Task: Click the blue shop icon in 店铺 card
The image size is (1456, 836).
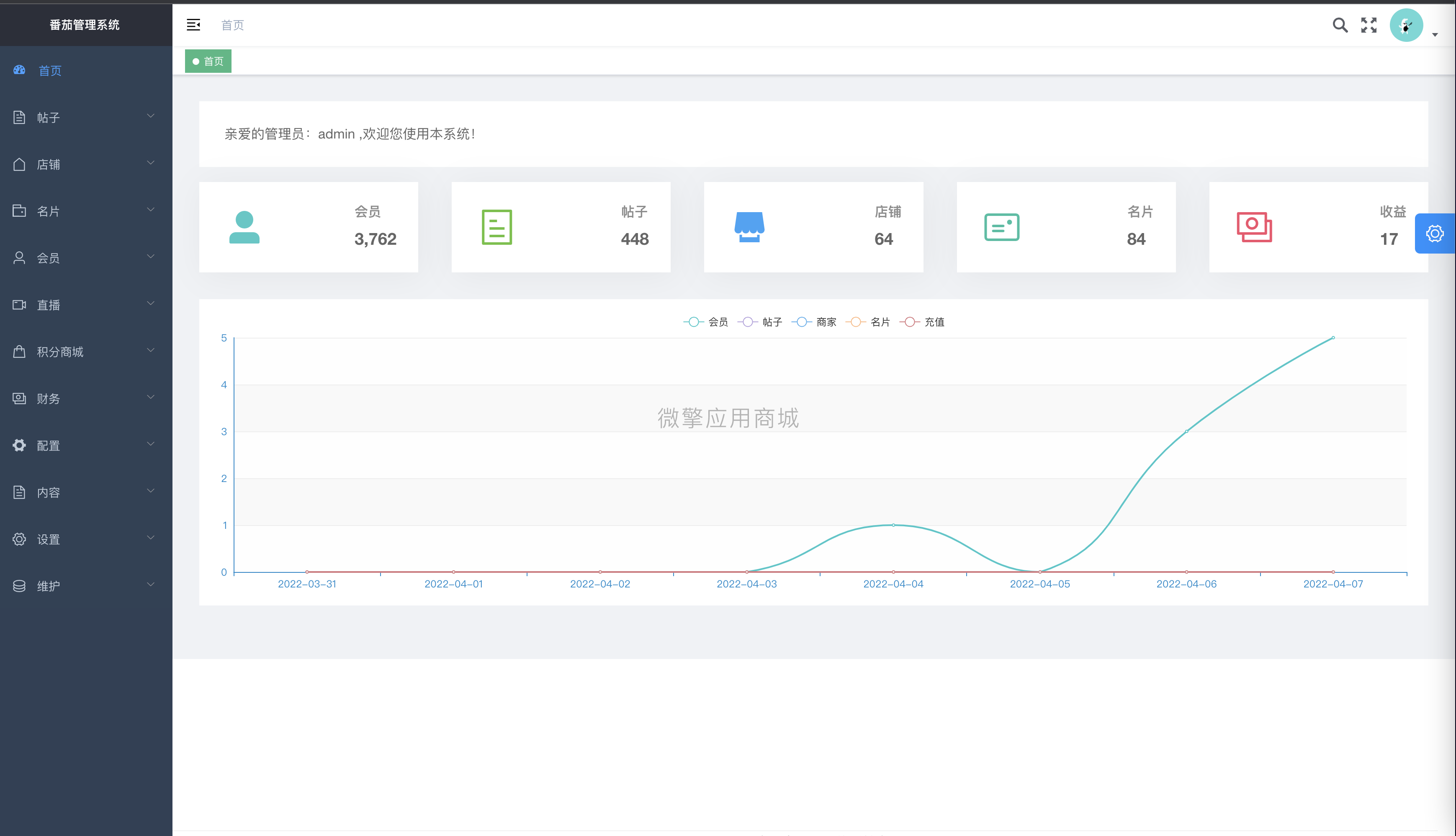Action: (x=749, y=227)
